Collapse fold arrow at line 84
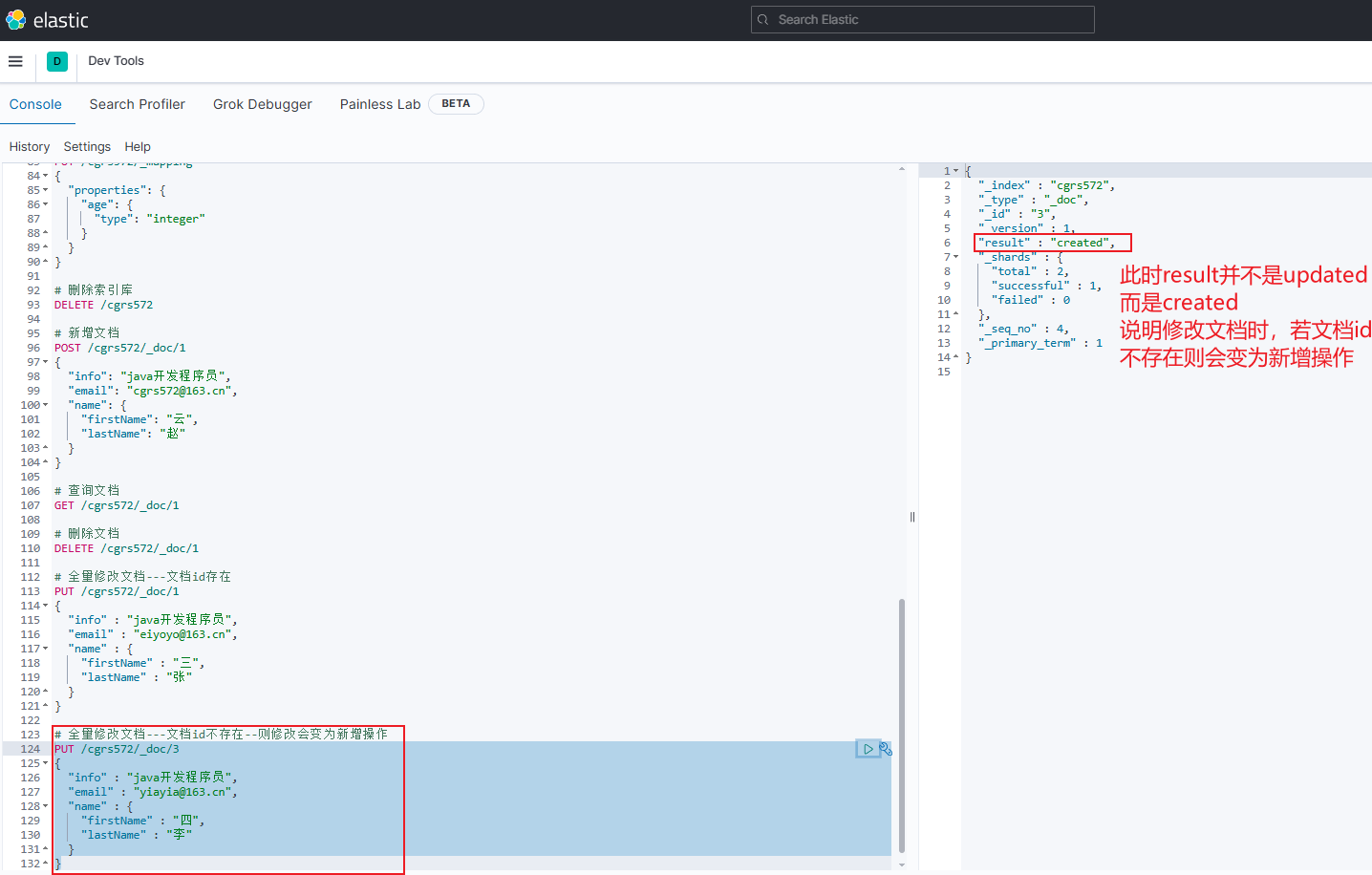The height and width of the screenshot is (875, 1372). click(45, 176)
